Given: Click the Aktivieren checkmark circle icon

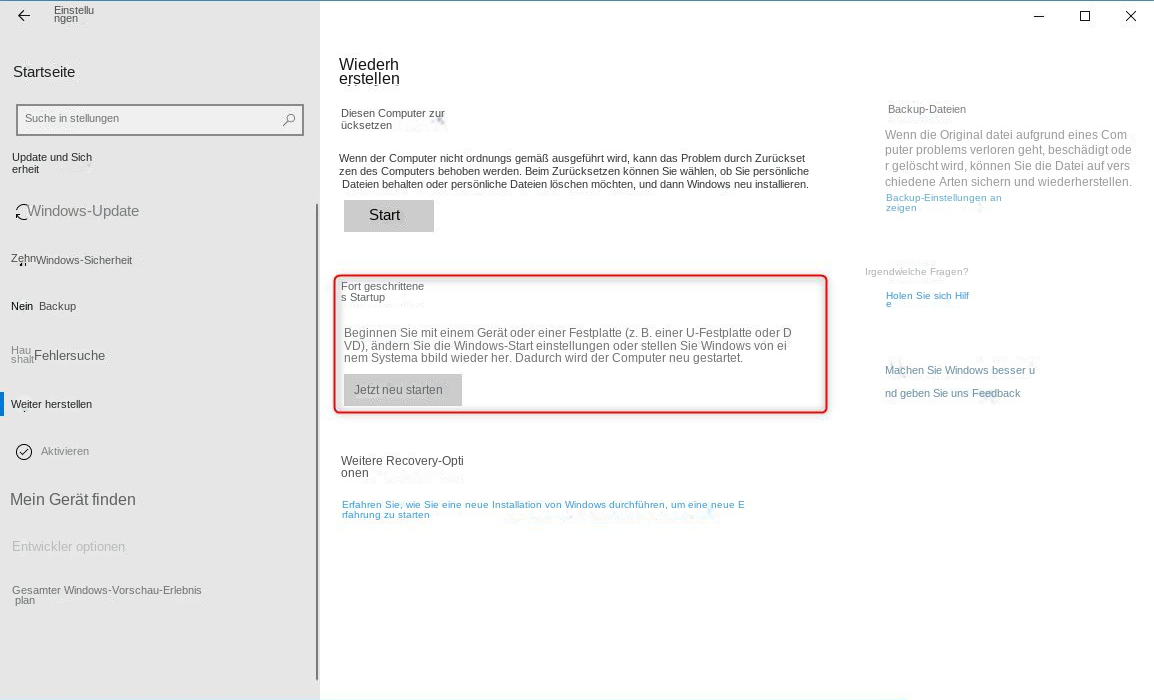Looking at the screenshot, I should pos(24,452).
